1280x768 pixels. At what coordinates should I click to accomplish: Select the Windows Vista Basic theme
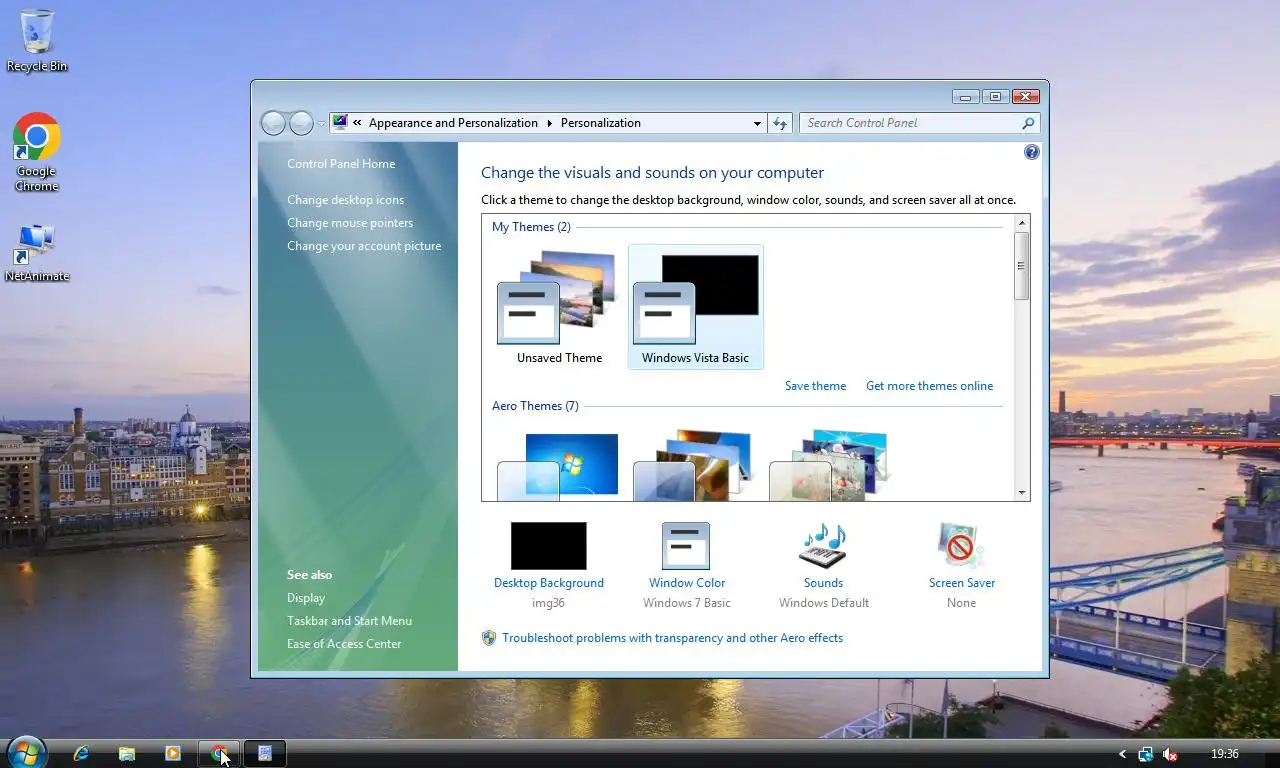click(695, 307)
